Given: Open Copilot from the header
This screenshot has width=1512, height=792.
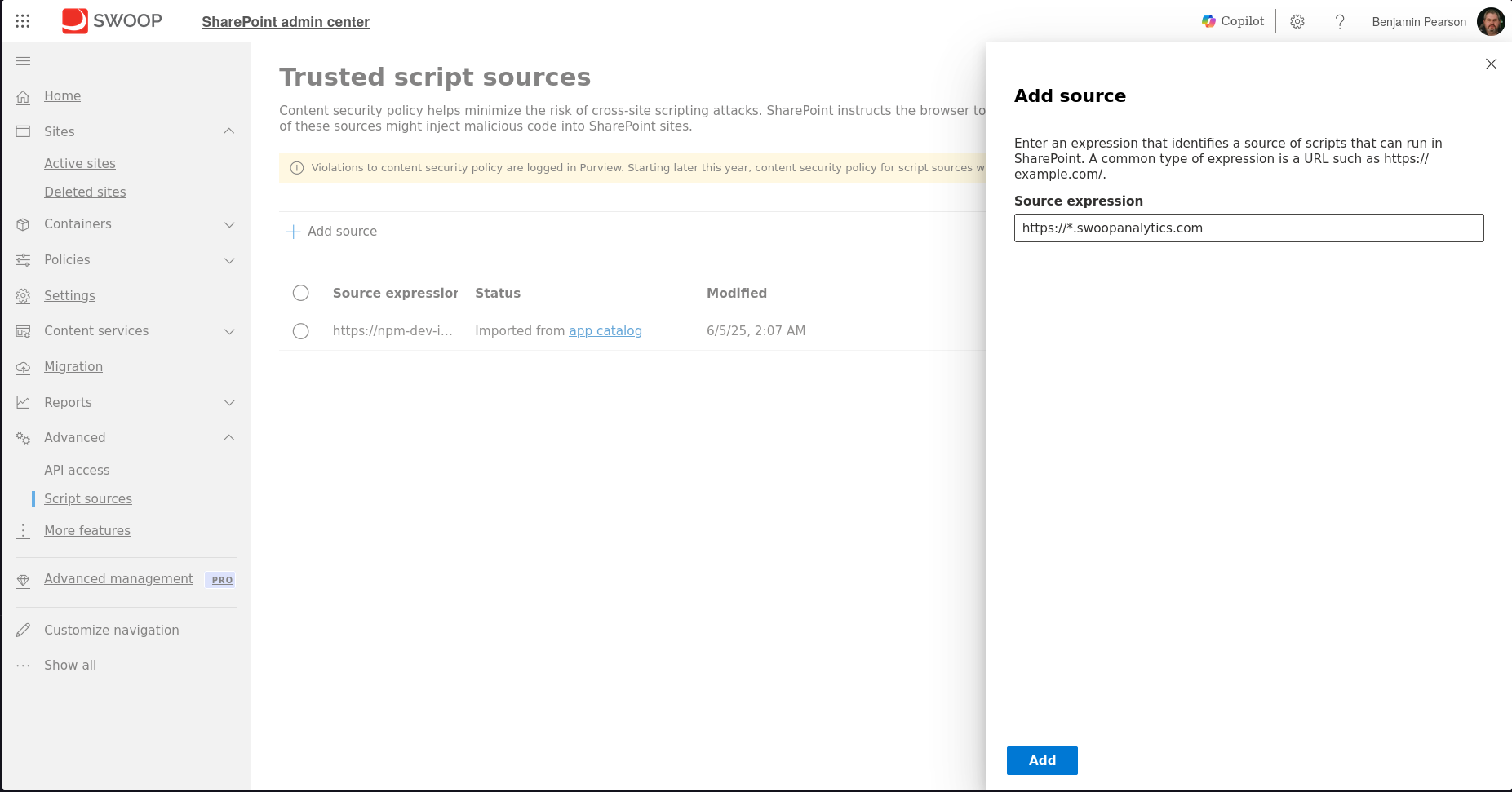Looking at the screenshot, I should (1233, 21).
